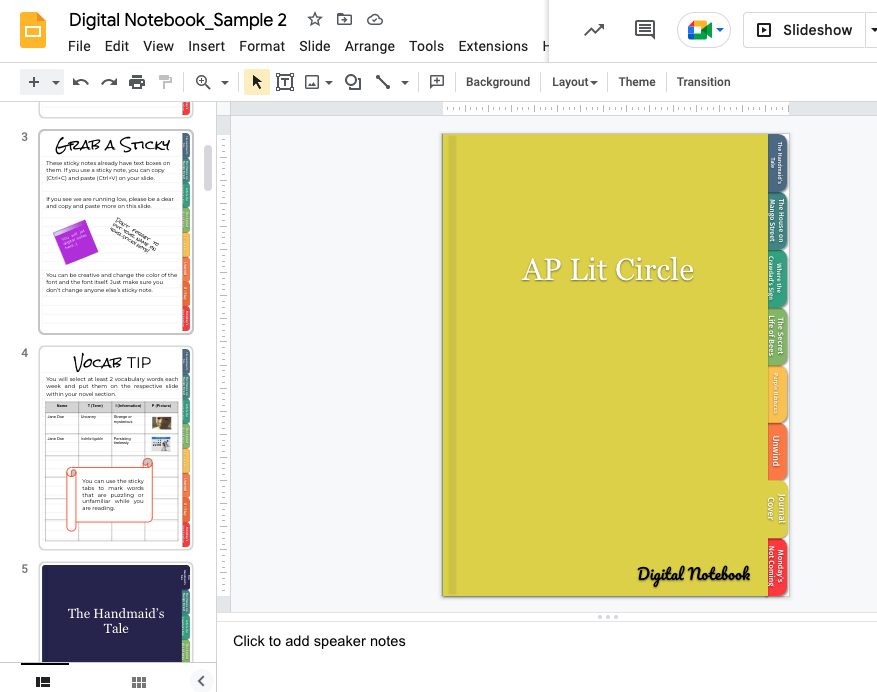This screenshot has width=877, height=692.
Task: Start the Slideshow
Action: tap(804, 30)
